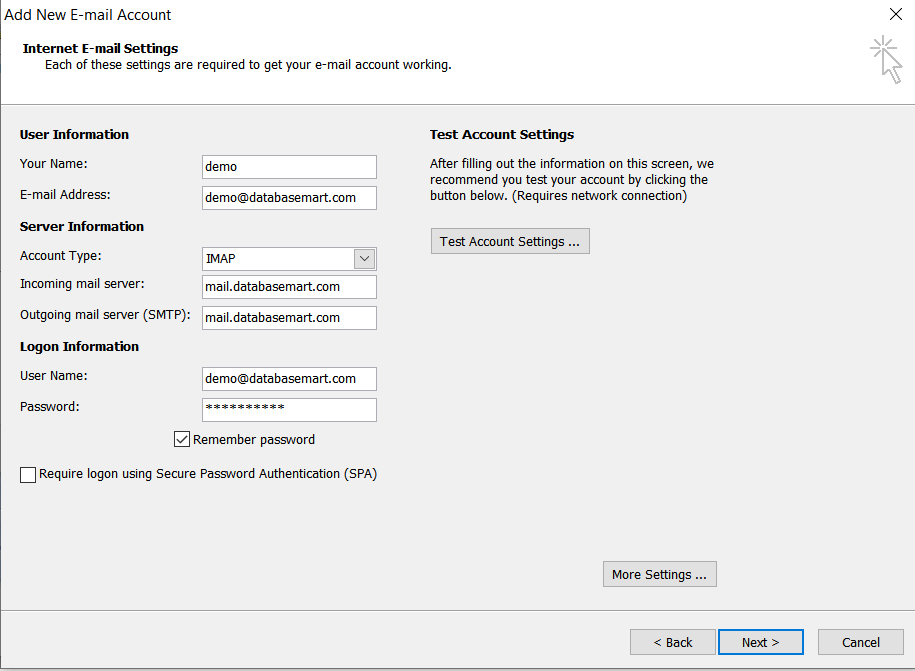Expand the account type selector arrow
Image resolution: width=915 pixels, height=671 pixels.
click(366, 258)
